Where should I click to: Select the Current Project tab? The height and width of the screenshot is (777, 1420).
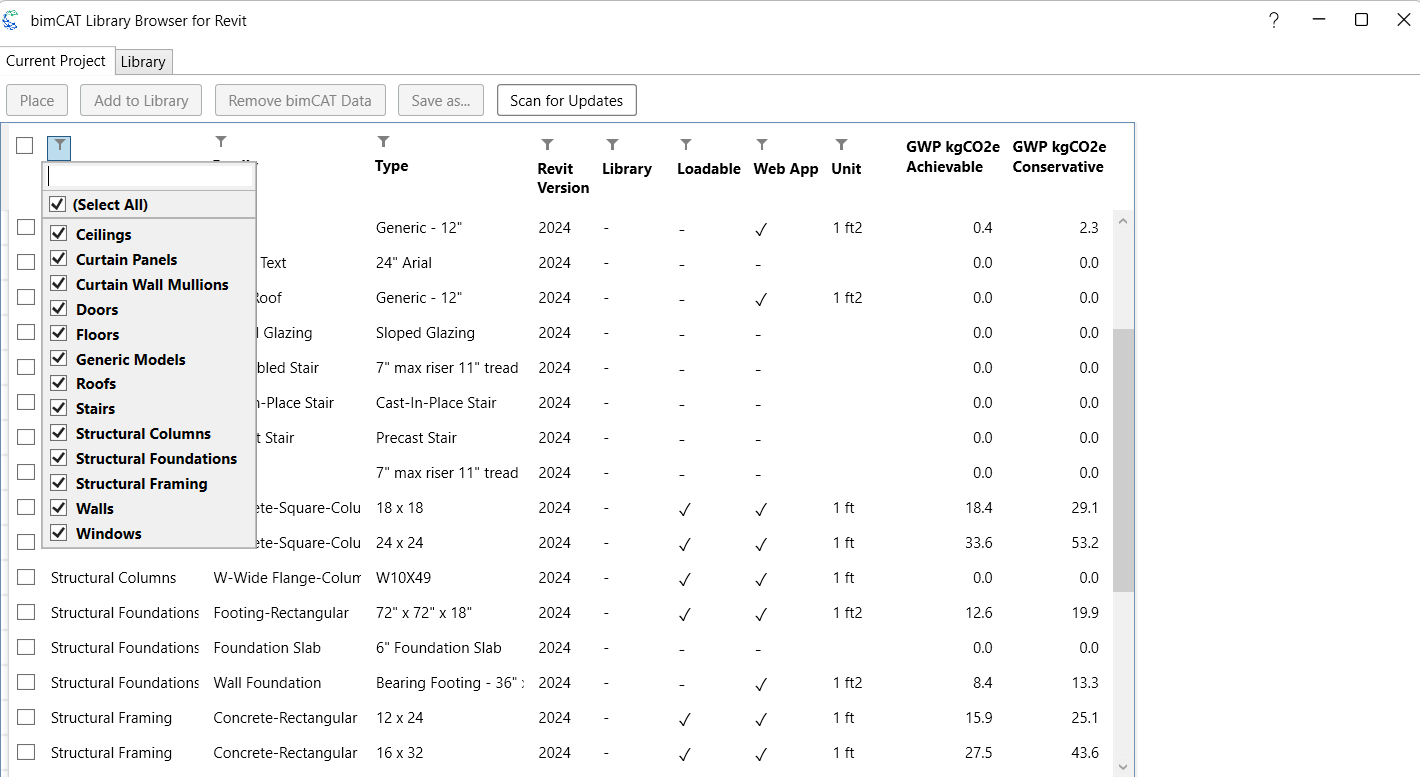click(x=56, y=61)
